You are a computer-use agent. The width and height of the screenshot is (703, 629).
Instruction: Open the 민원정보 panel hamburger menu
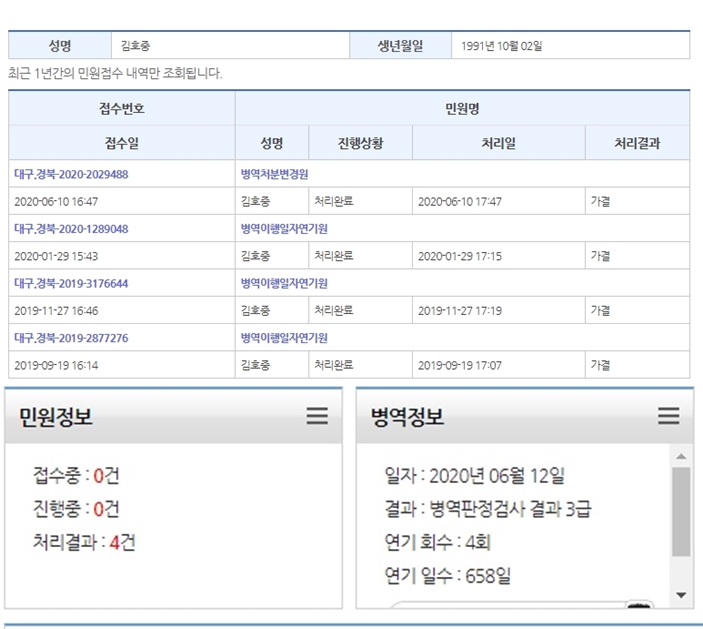[x=317, y=416]
